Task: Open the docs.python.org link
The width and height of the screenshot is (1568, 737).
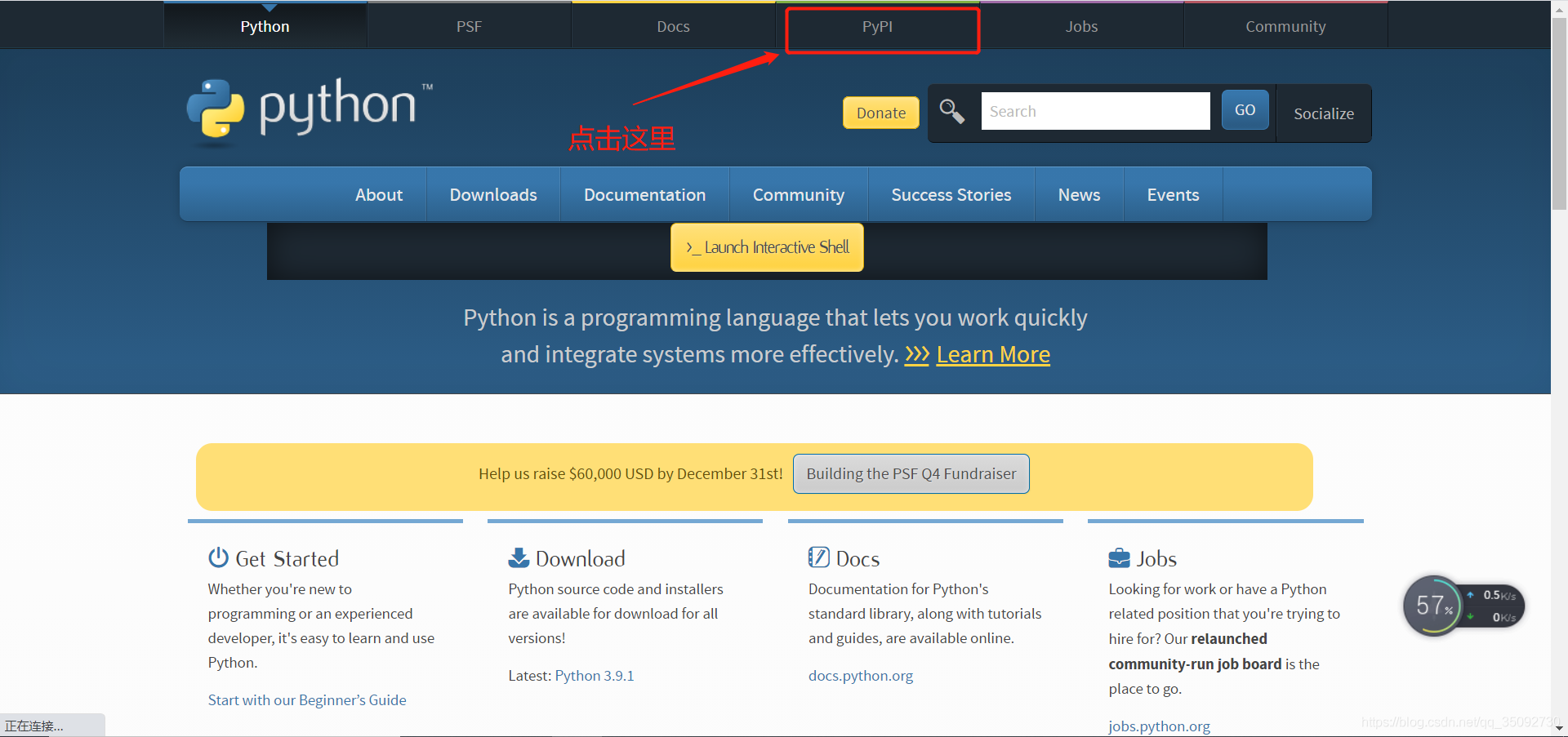Action: [861, 676]
